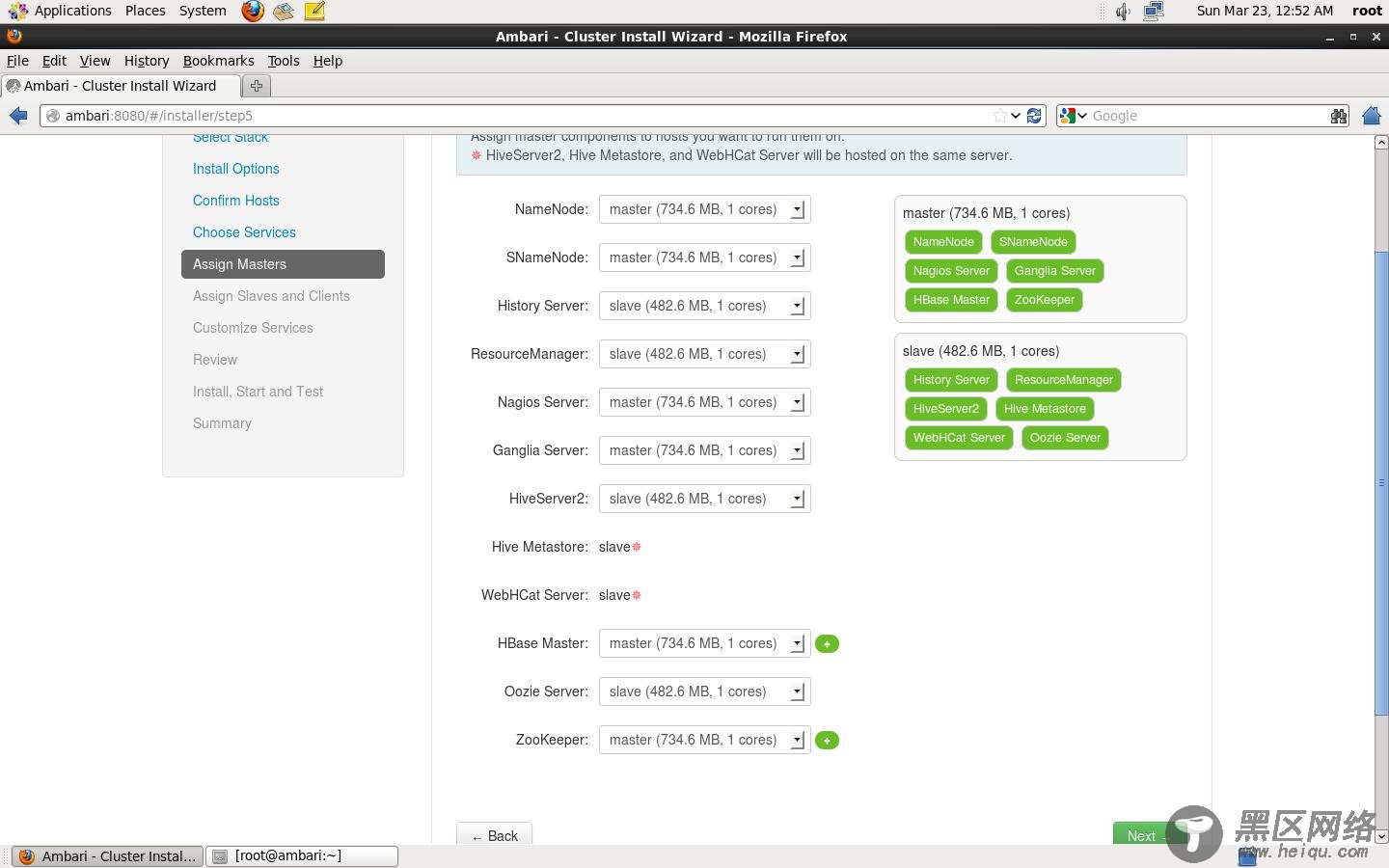This screenshot has width=1389, height=868.
Task: Click the page vertical scrollbar thumb
Action: 1381,482
